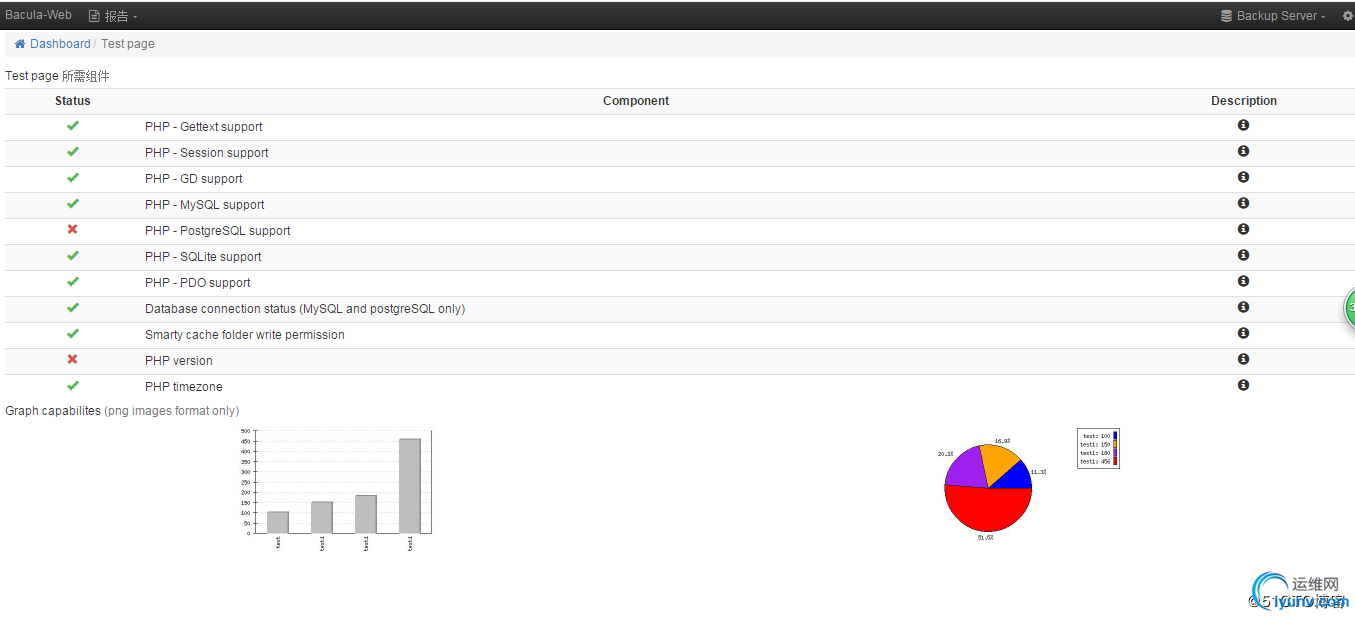Click red cross icon beside PHP version
This screenshot has height=618, width=1355.
point(72,360)
